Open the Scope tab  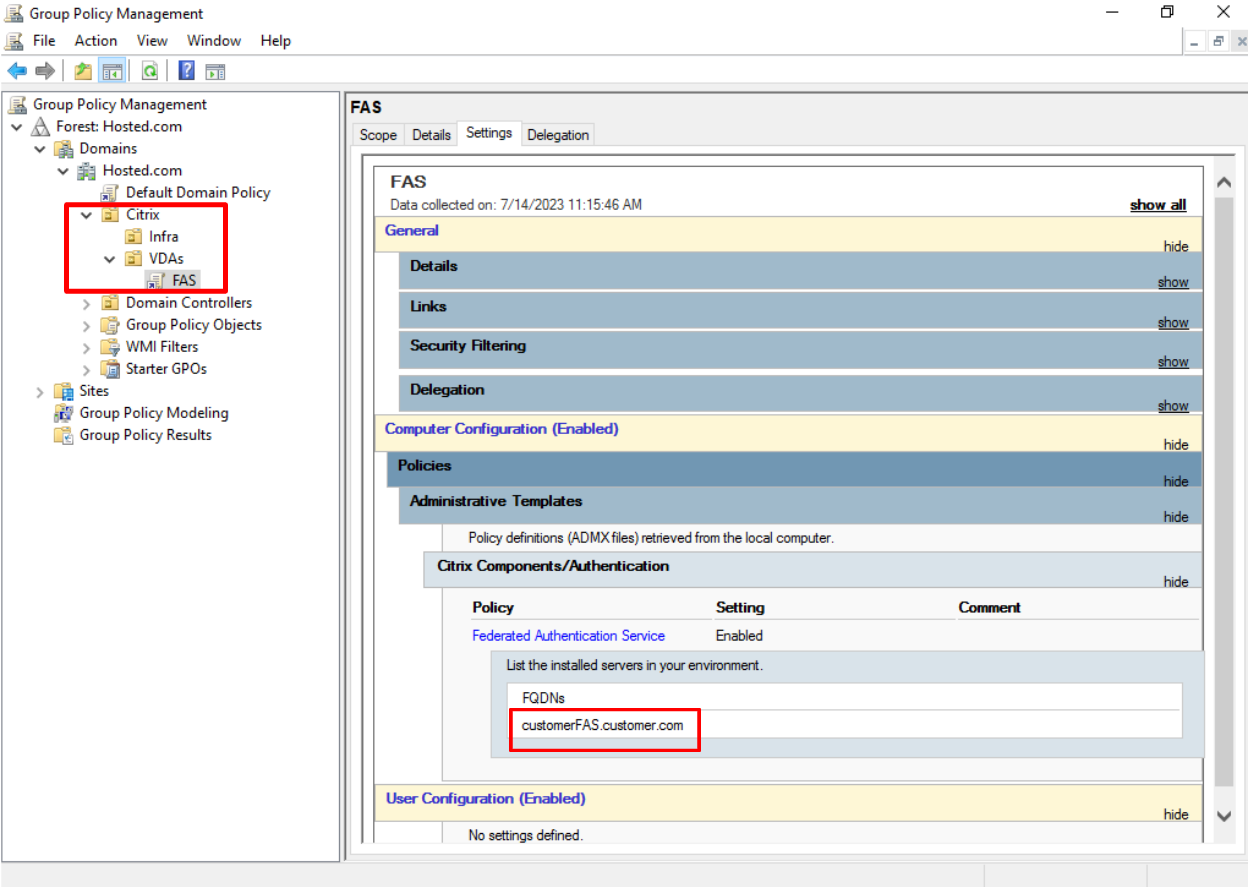[x=378, y=135]
